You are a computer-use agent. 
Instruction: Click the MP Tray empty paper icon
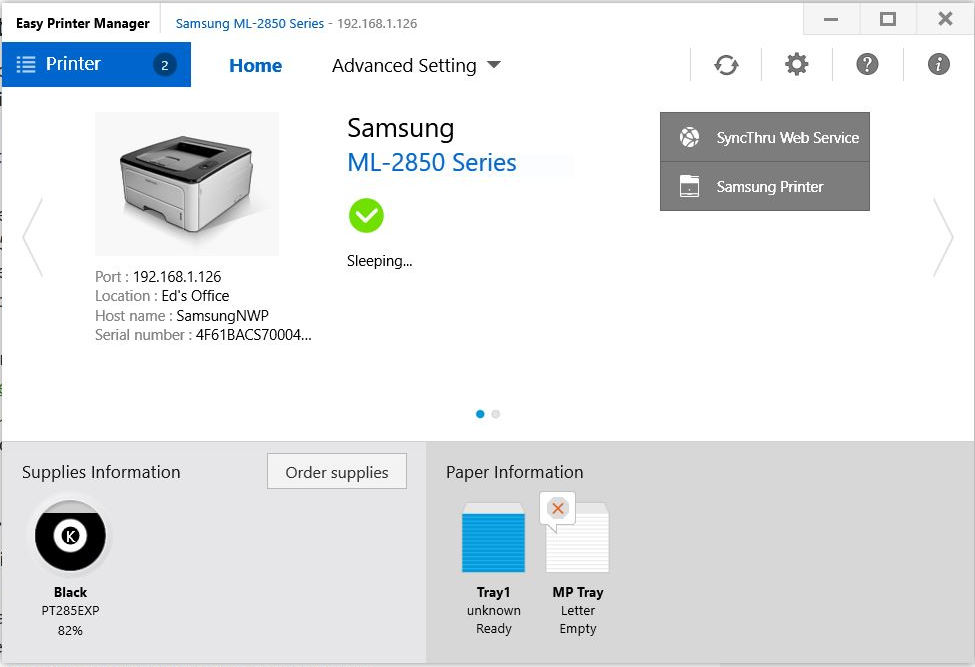[x=577, y=533]
